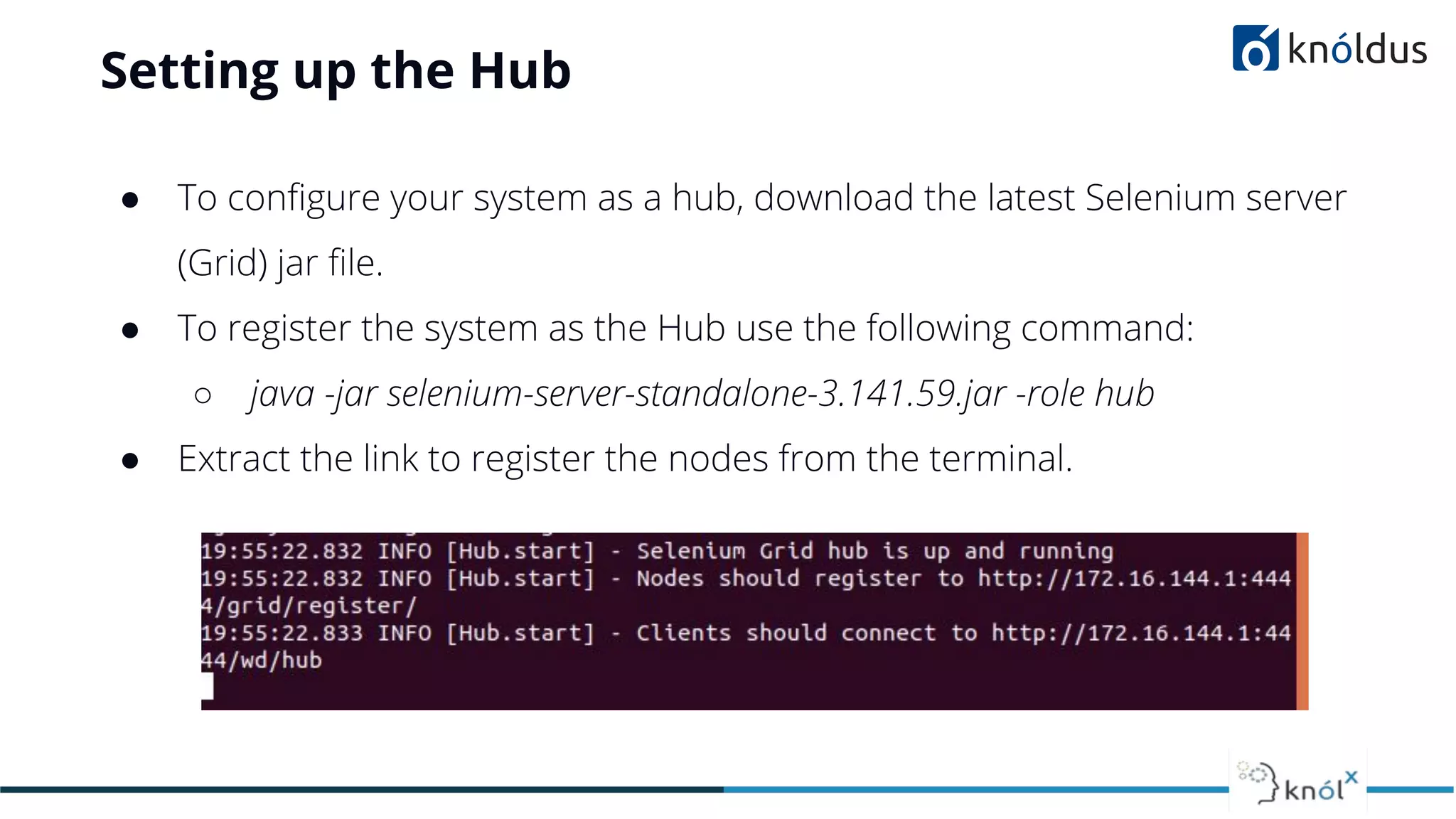Viewport: 1456px width, 819px height.
Task: Click the dark blue progress bar segment
Action: pos(361,789)
